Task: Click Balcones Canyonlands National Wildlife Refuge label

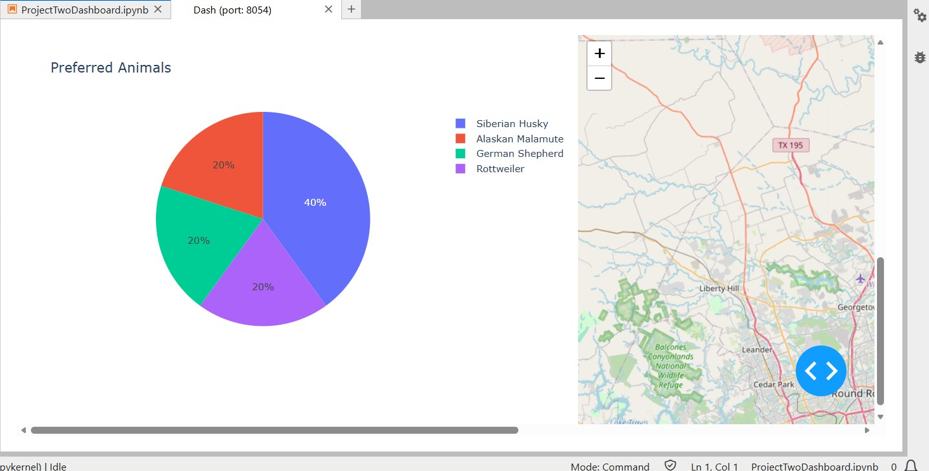Action: click(x=669, y=366)
